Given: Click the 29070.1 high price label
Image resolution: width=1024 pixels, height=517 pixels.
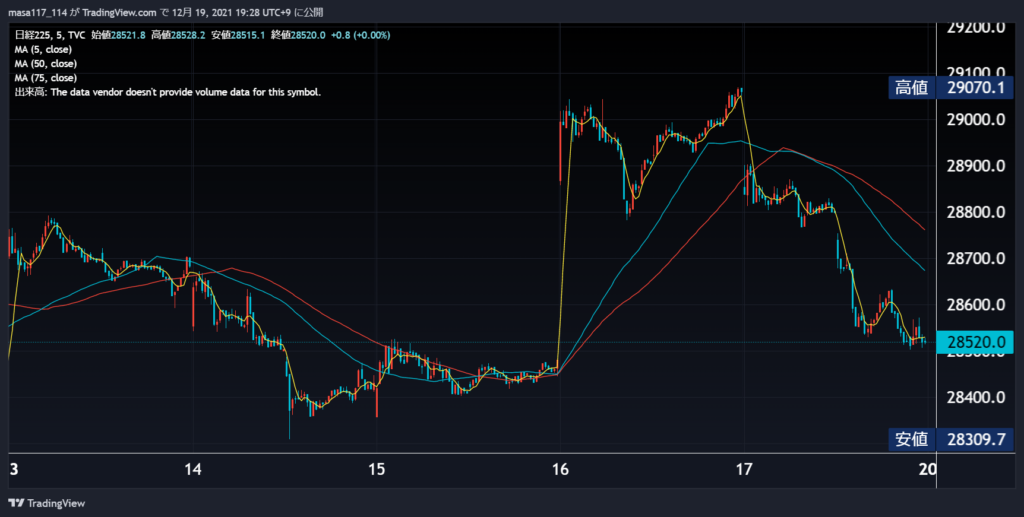Looking at the screenshot, I should [x=976, y=87].
